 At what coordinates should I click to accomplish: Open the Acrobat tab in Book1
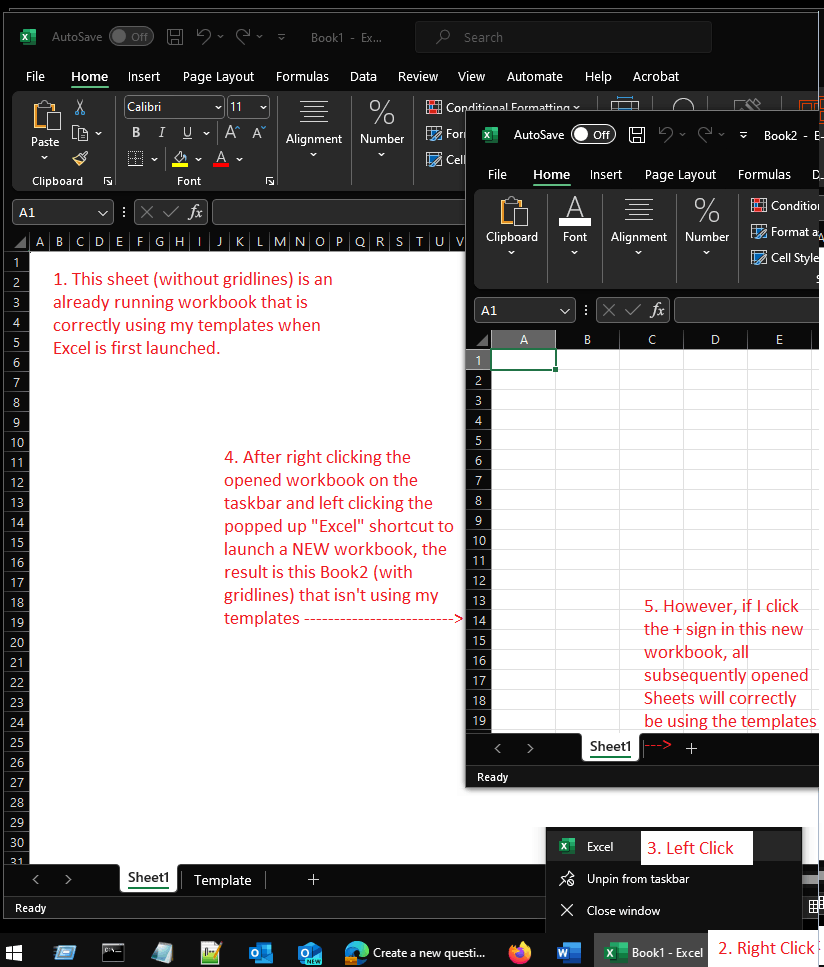(x=656, y=76)
